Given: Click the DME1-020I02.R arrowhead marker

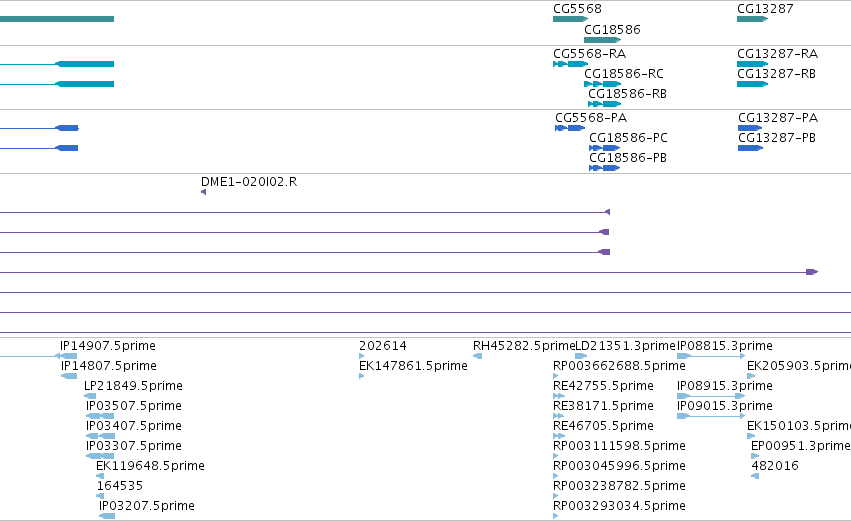Looking at the screenshot, I should (204, 192).
